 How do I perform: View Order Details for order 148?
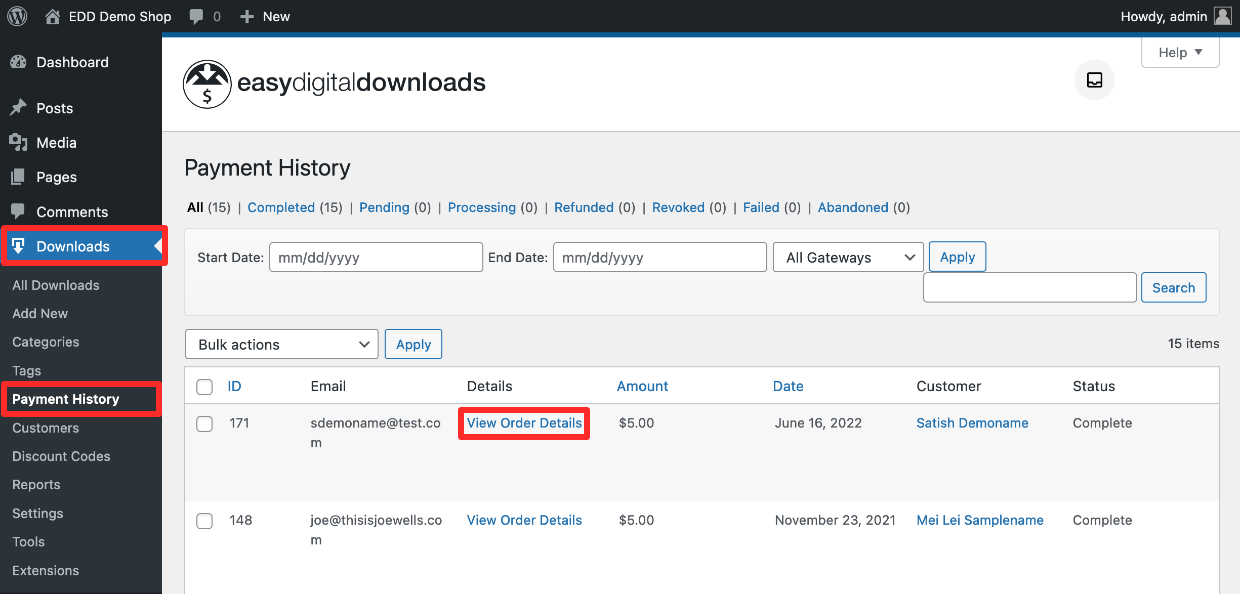(x=524, y=520)
